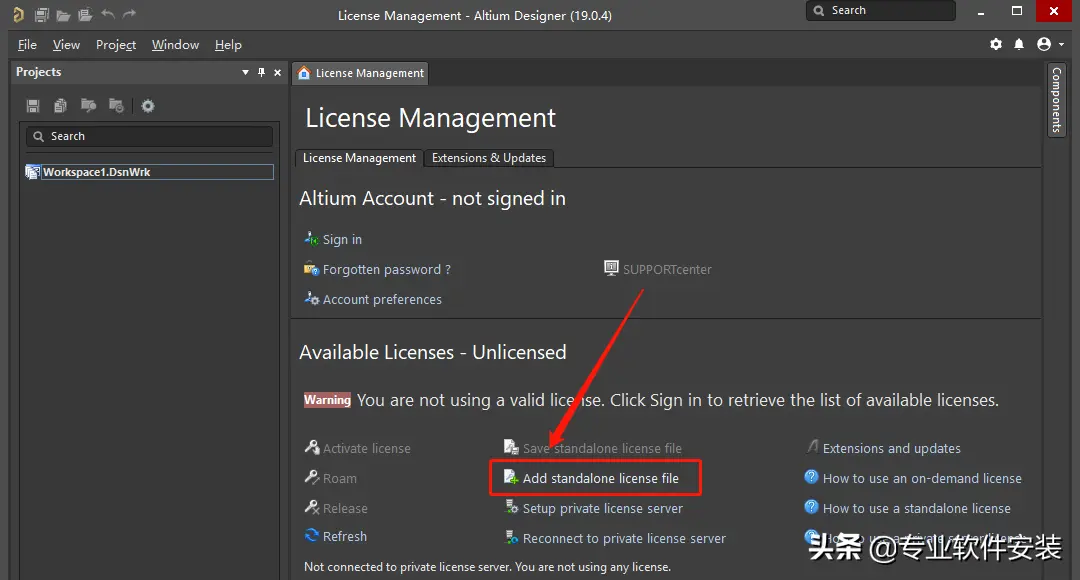Click the Save icon in Projects toolbar
The width and height of the screenshot is (1080, 580).
[x=33, y=105]
